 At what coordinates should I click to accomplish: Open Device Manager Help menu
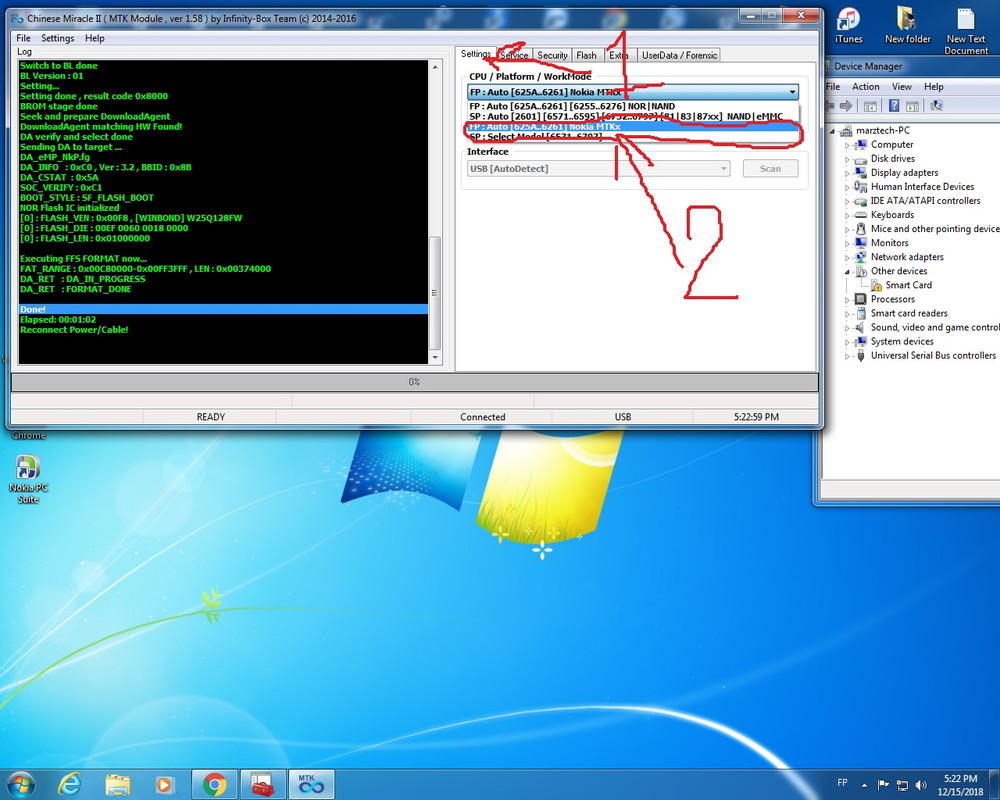click(x=933, y=87)
